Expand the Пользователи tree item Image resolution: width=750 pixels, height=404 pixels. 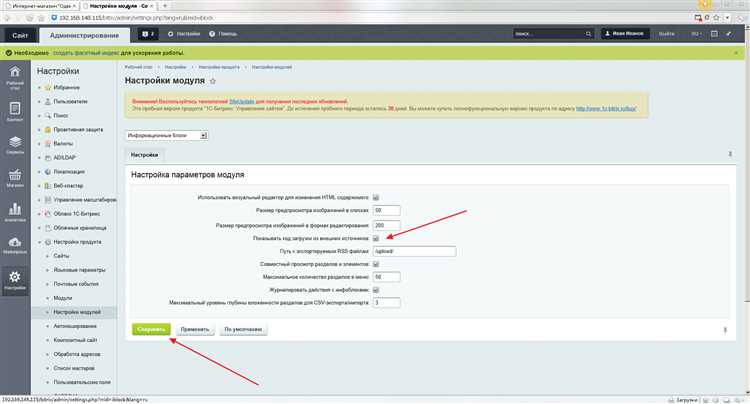click(39, 102)
